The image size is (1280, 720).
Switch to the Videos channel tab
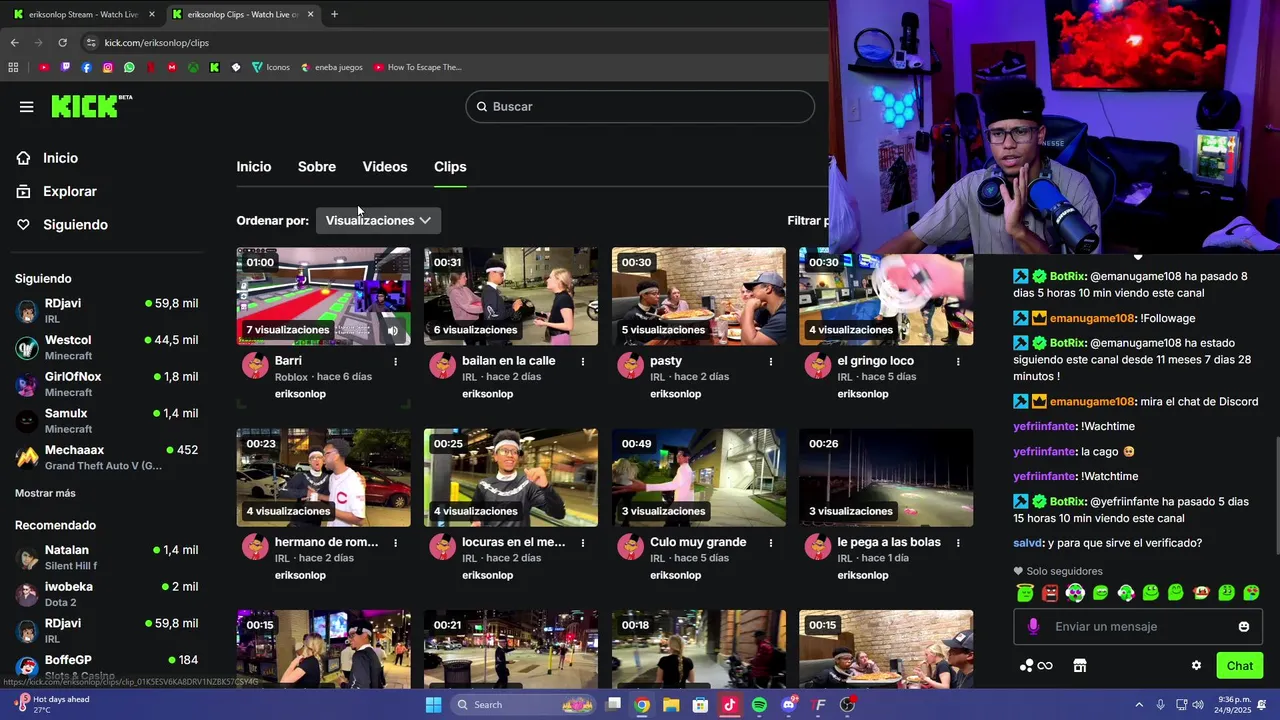(x=385, y=167)
